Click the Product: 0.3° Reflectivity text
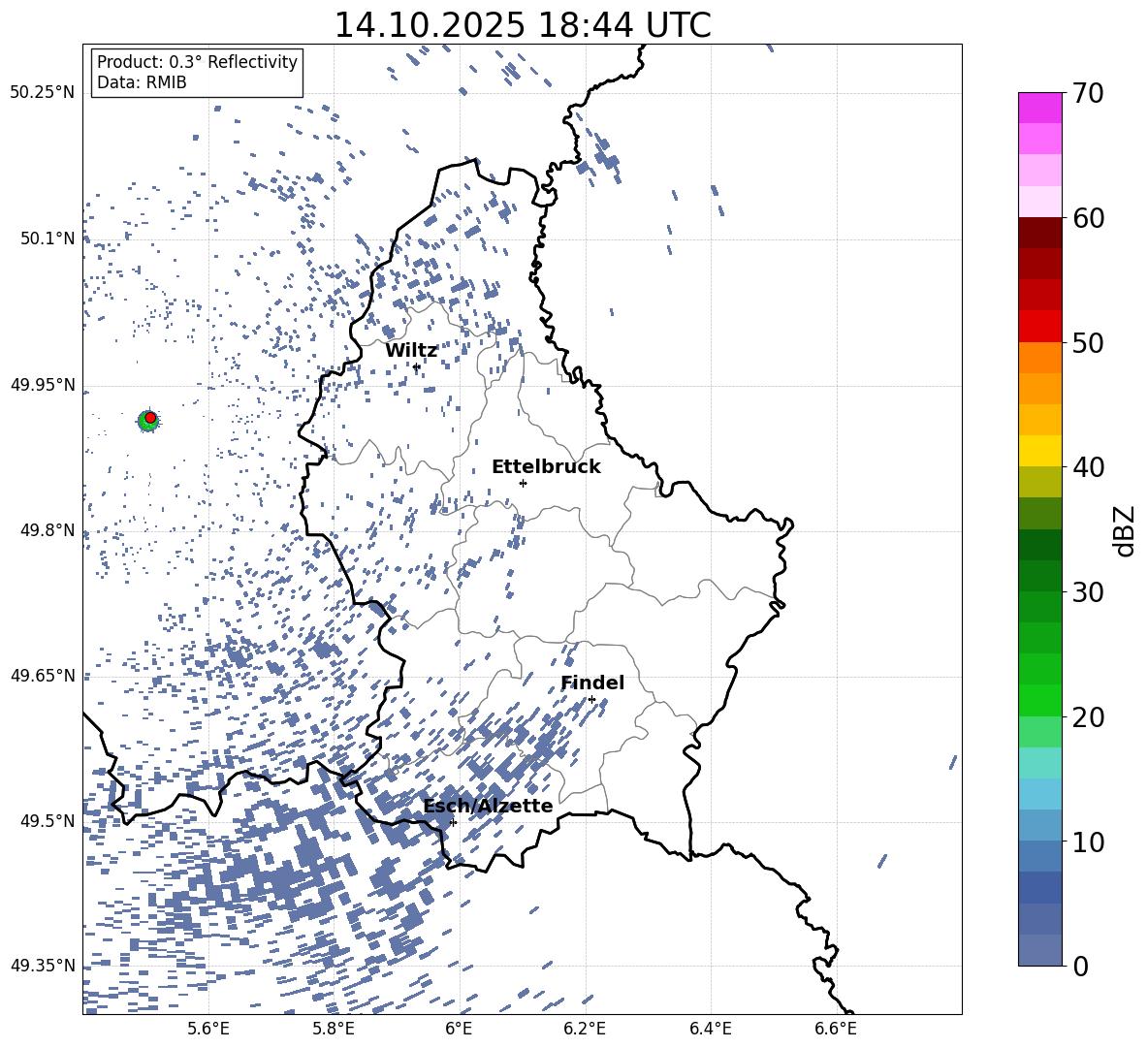The height and width of the screenshot is (1048, 1148). click(197, 61)
